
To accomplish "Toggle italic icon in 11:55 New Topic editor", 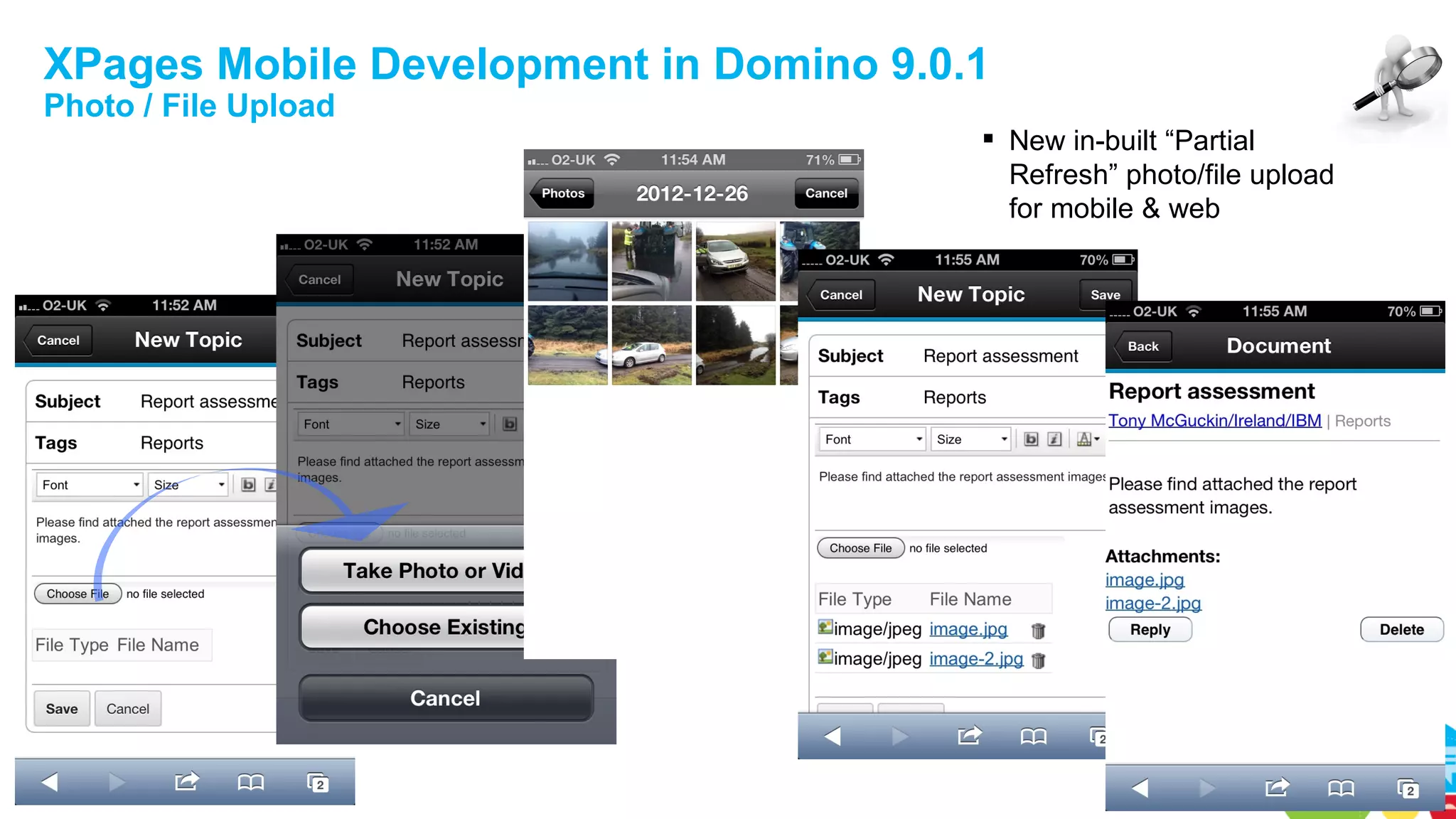I will tap(1055, 439).
